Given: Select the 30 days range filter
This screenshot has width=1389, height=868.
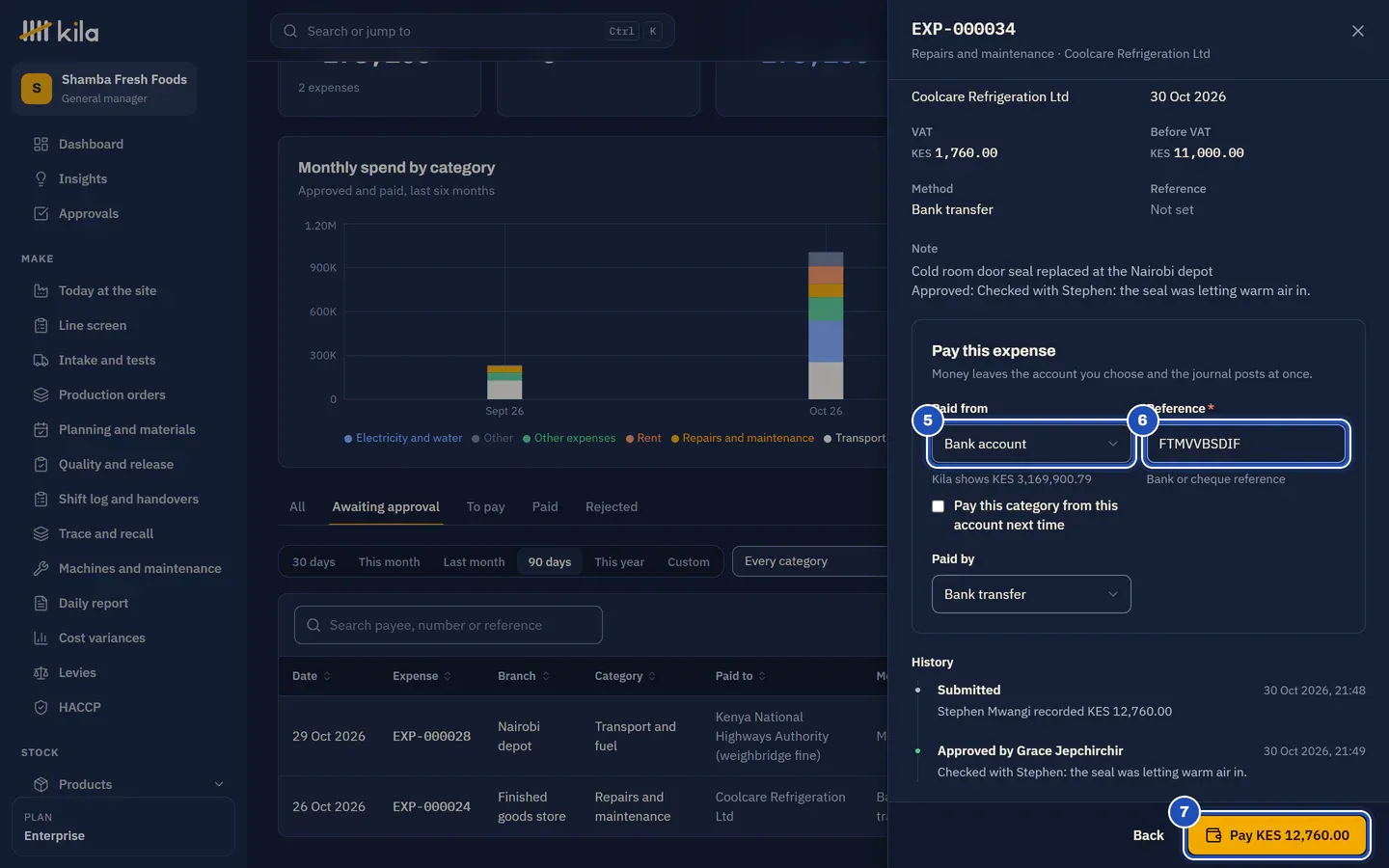Looking at the screenshot, I should [313, 562].
